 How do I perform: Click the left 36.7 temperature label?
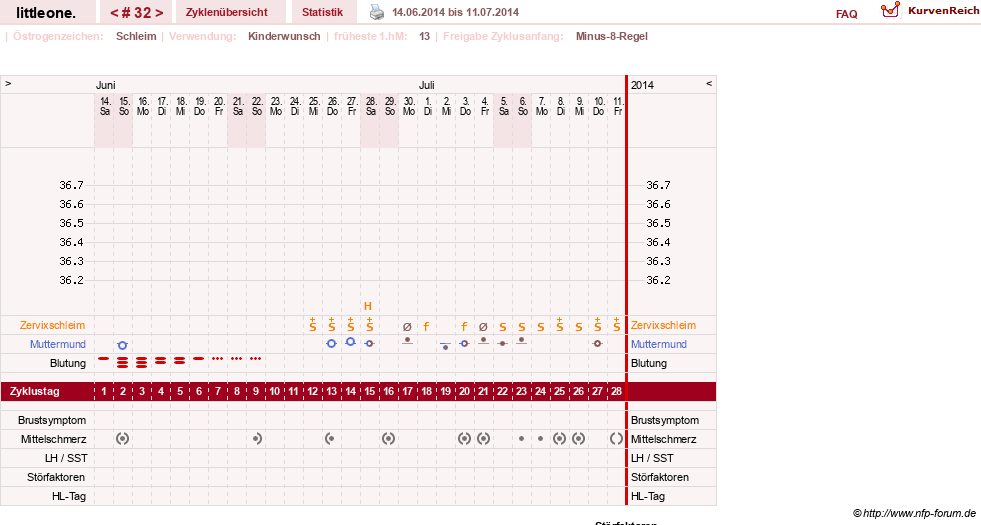[71, 185]
